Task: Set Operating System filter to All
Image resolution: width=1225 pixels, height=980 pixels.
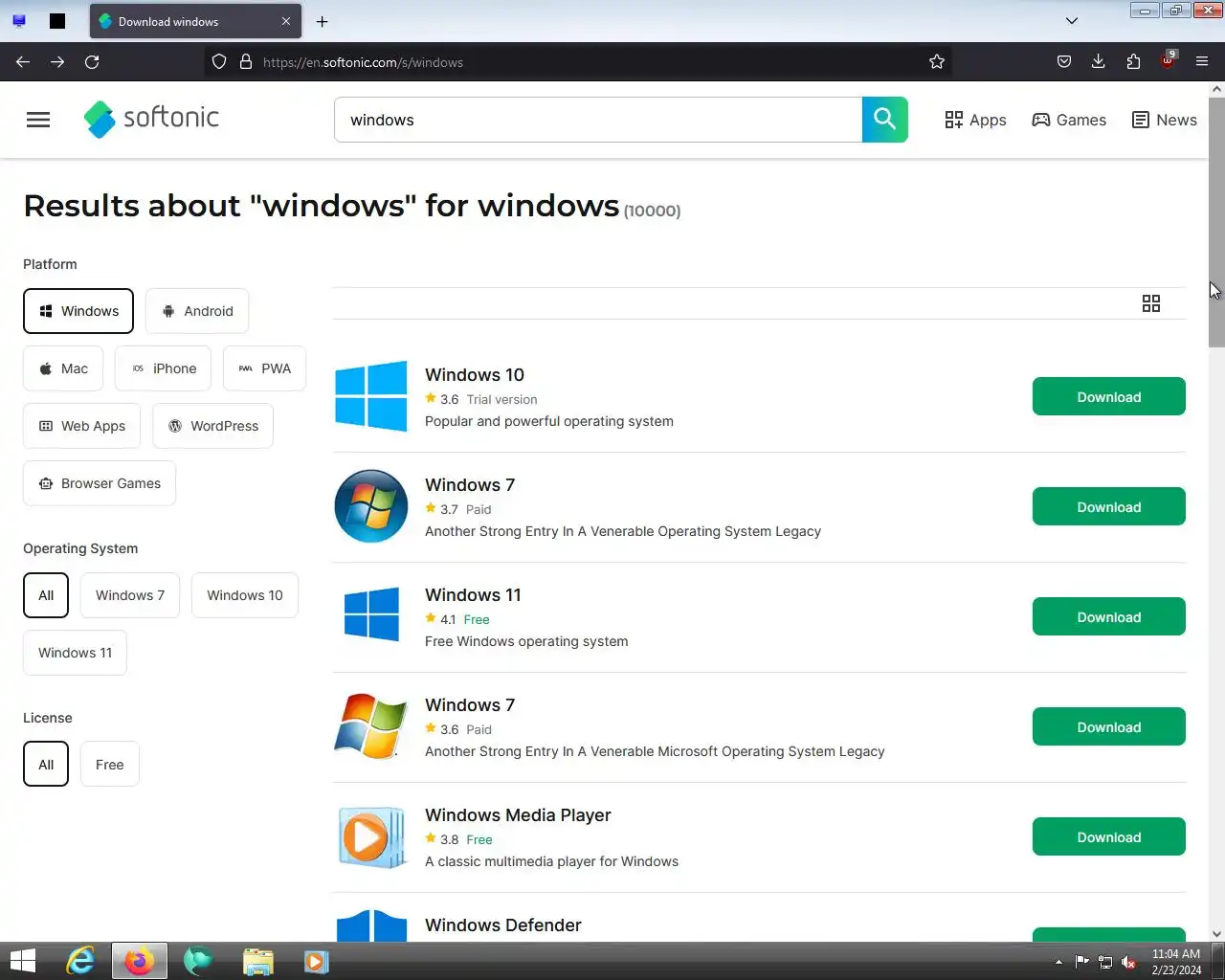Action: (x=46, y=595)
